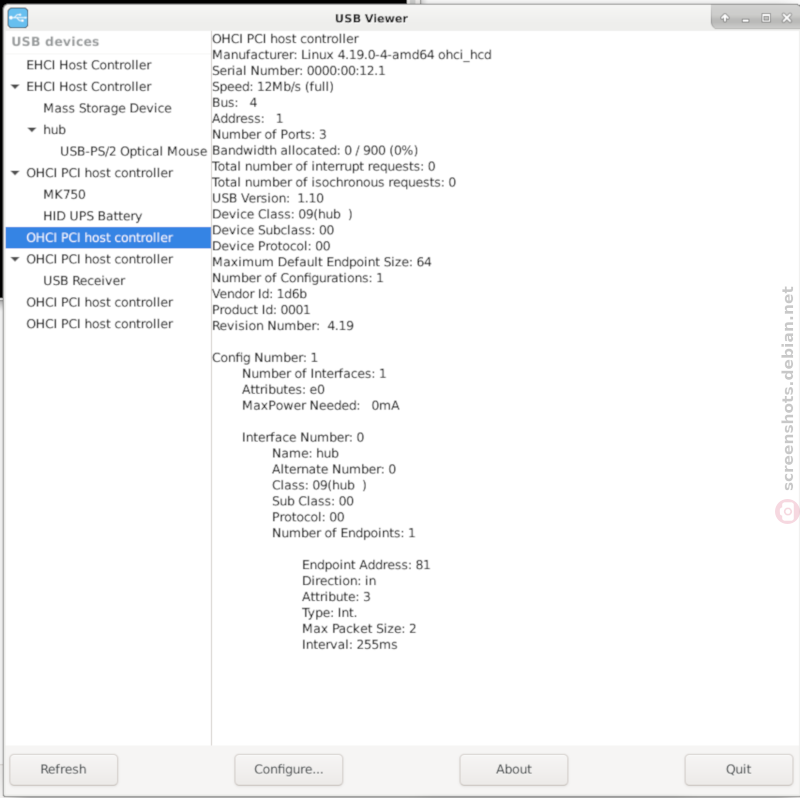Minimize the USB Viewer window
Image resolution: width=800 pixels, height=798 pixels.
coord(745,18)
